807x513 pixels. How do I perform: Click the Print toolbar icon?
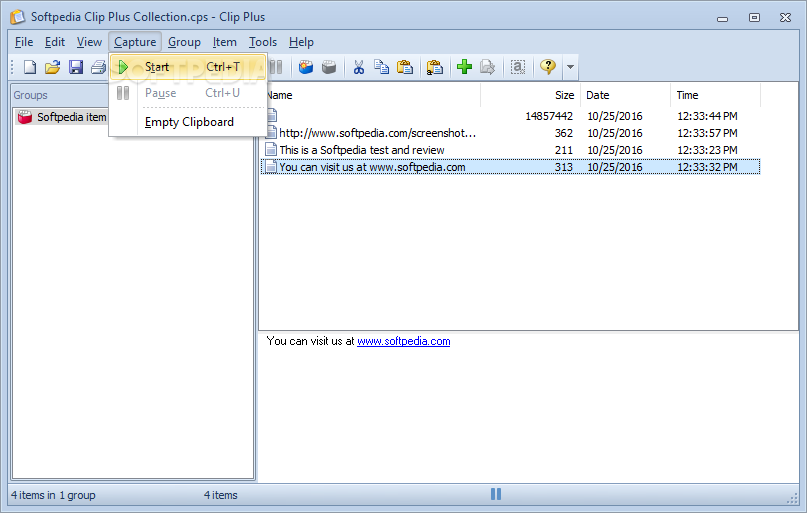pos(99,67)
